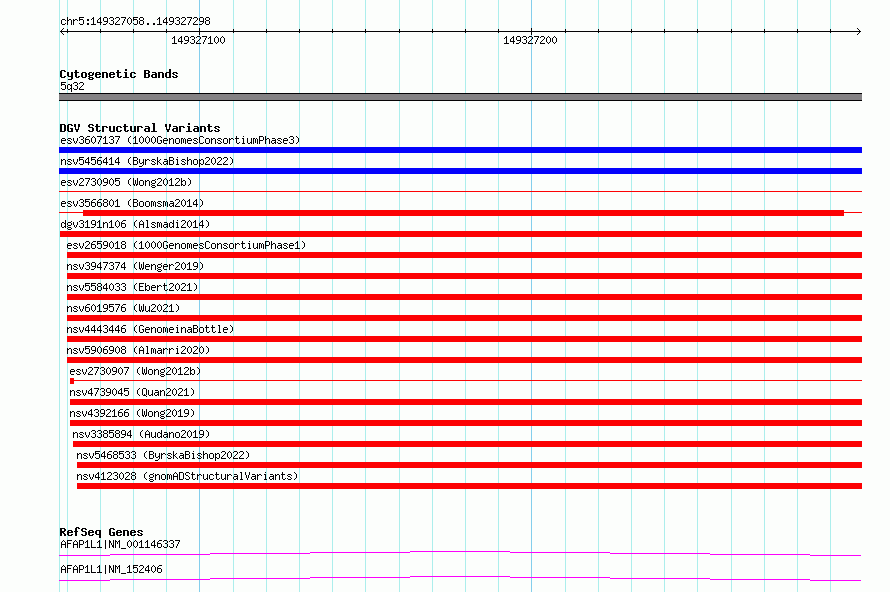This screenshot has width=890, height=592.
Task: Click the red bar of nsv4123028
Action: [x=469, y=486]
